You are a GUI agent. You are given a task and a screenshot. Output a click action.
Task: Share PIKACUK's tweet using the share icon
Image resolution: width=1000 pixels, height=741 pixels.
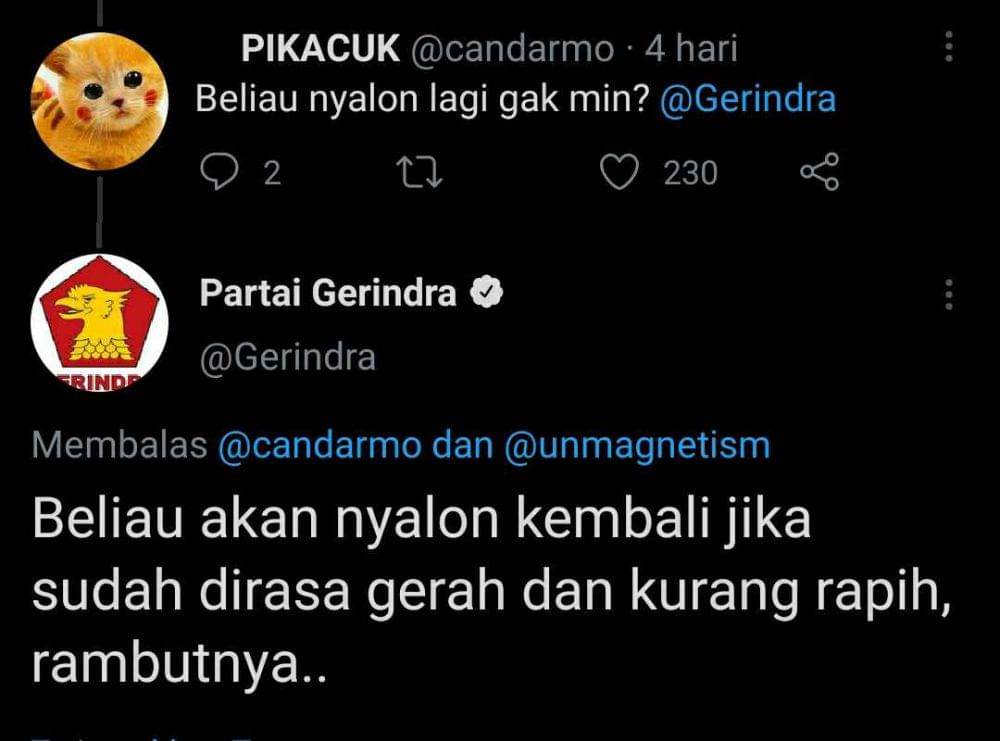819,173
